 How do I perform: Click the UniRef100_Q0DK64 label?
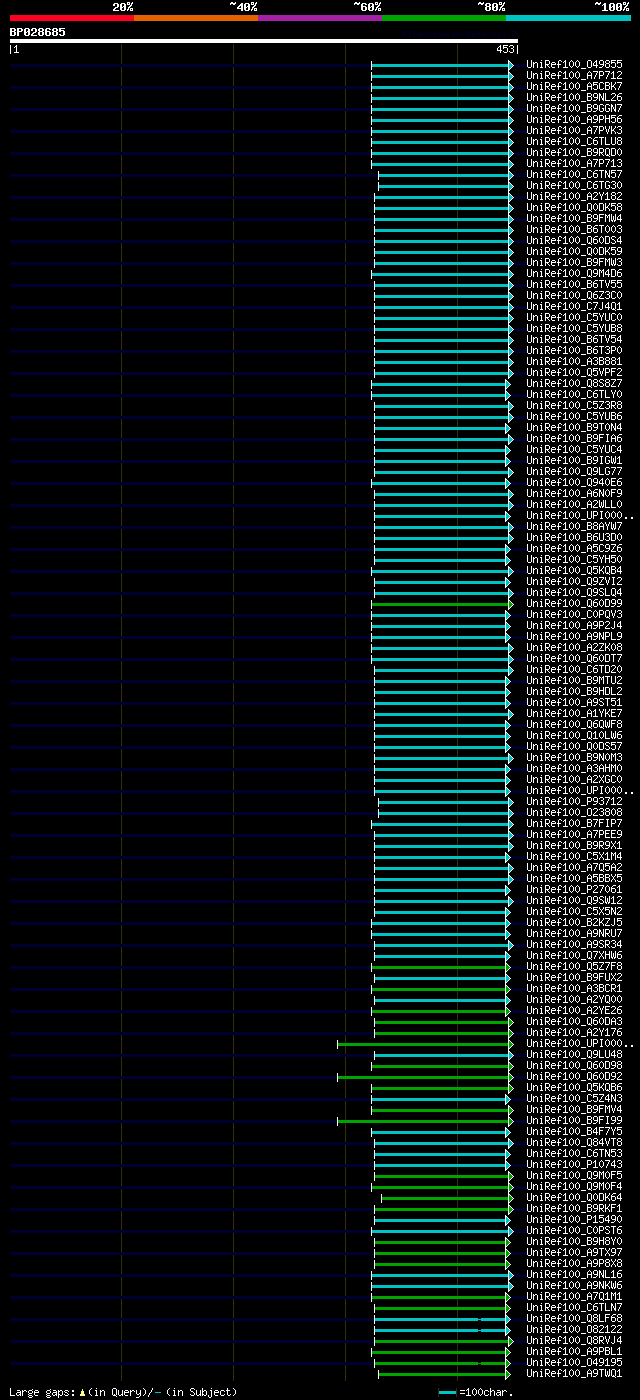(574, 1197)
